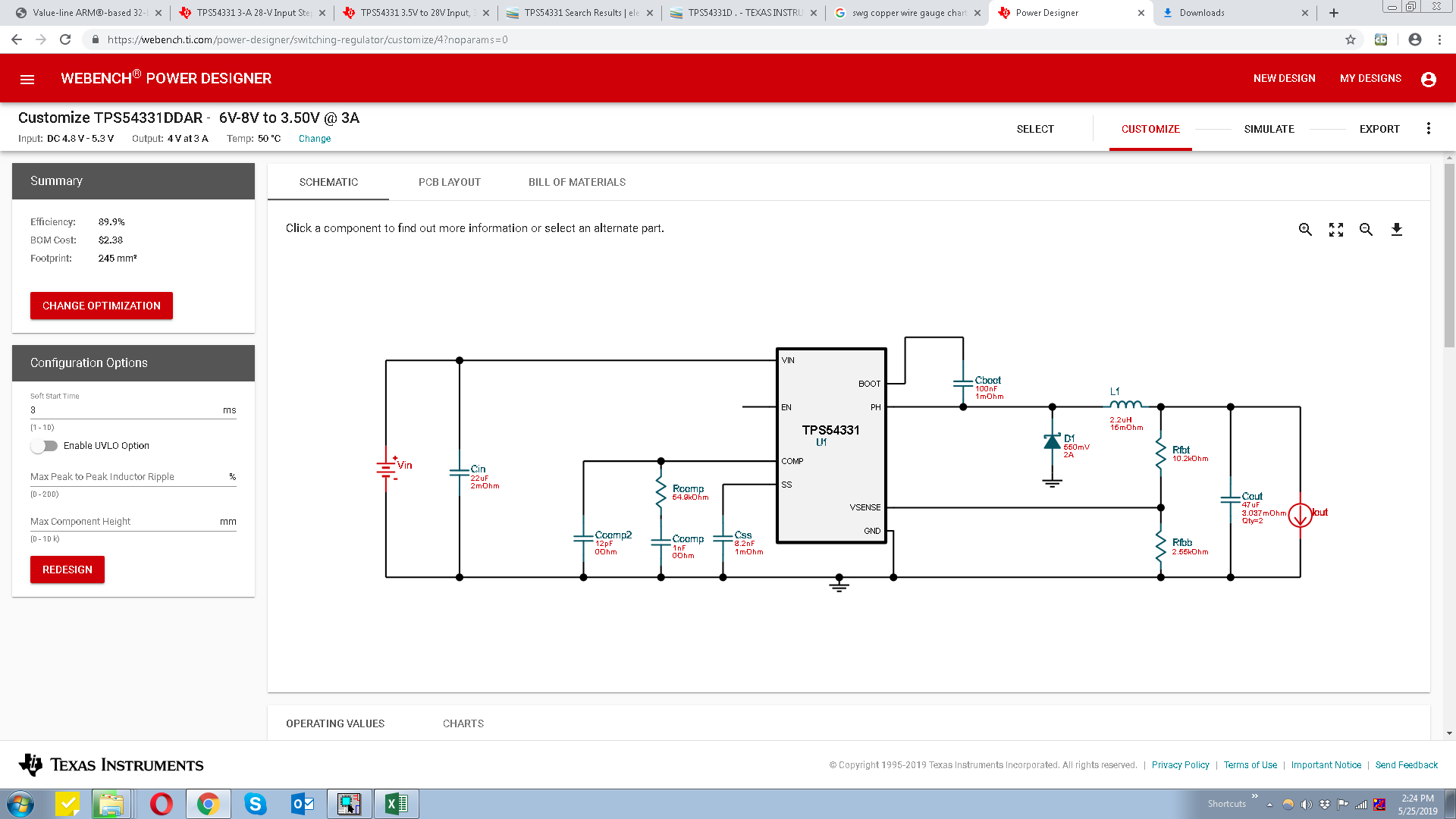Image resolution: width=1456 pixels, height=819 pixels.
Task: Zoom out on the schematic
Action: click(1366, 229)
